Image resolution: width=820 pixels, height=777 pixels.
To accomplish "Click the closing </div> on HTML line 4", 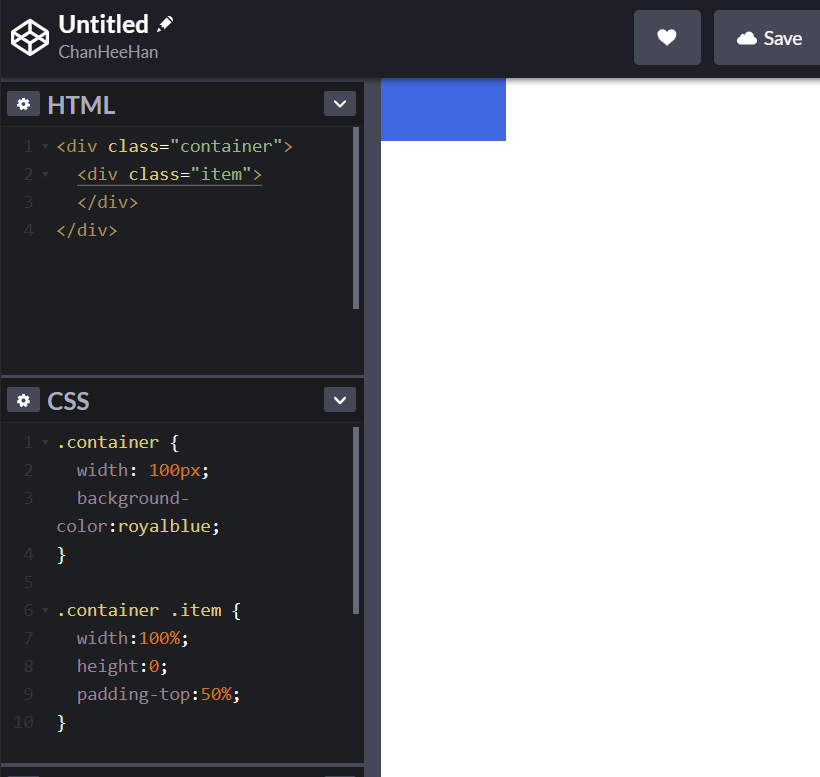I will [87, 230].
